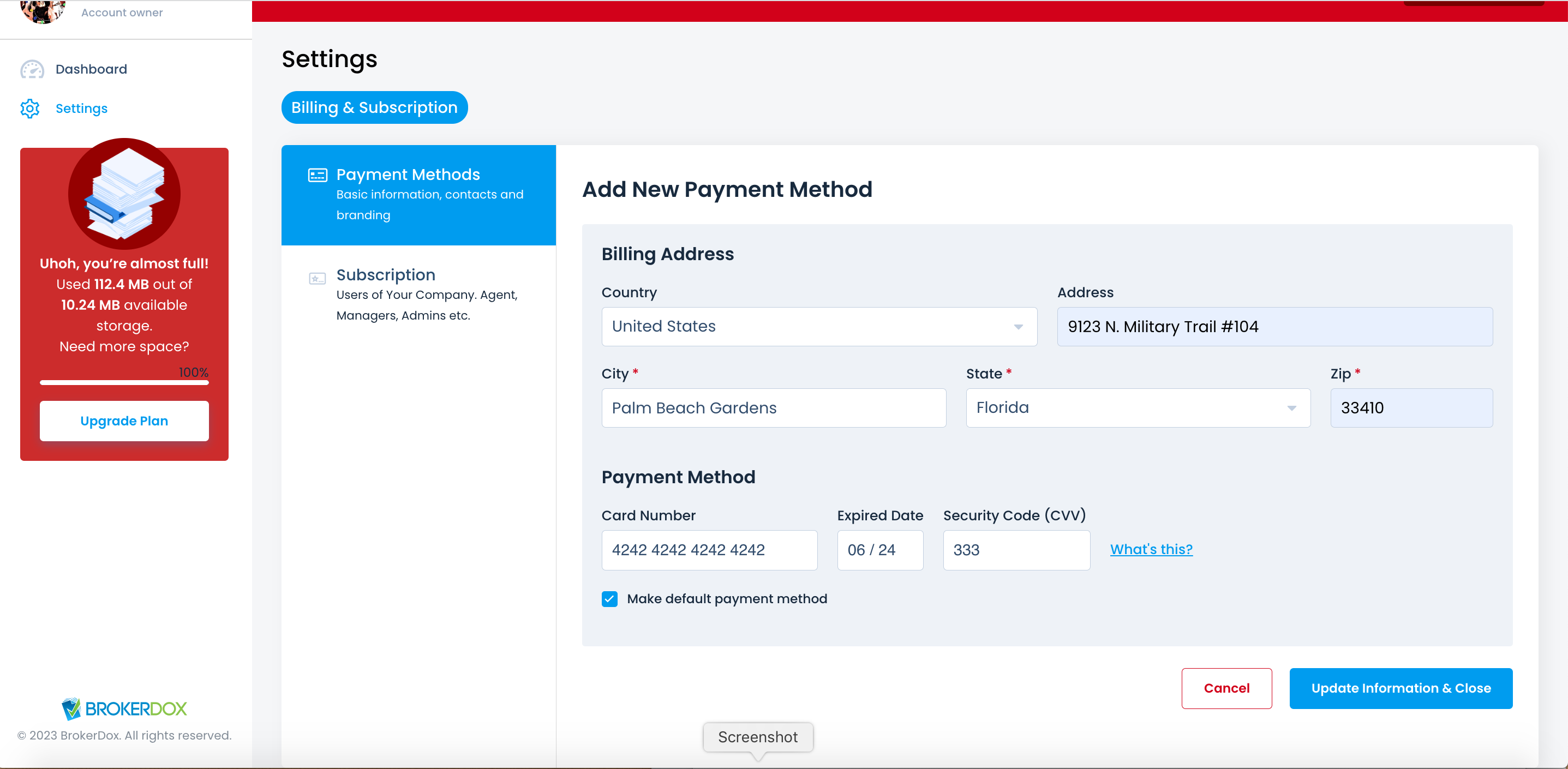1568x769 pixels.
Task: Click the account owner avatar
Action: [42, 11]
